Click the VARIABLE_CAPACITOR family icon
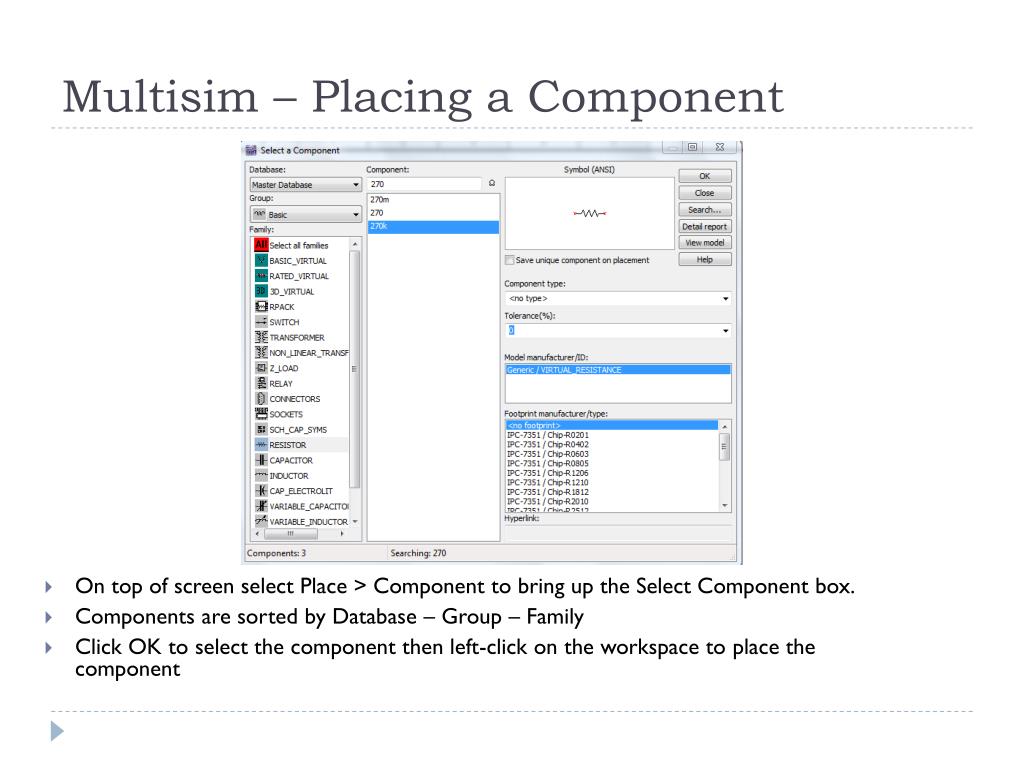Screen dimensions: 1024x768 click(261, 506)
